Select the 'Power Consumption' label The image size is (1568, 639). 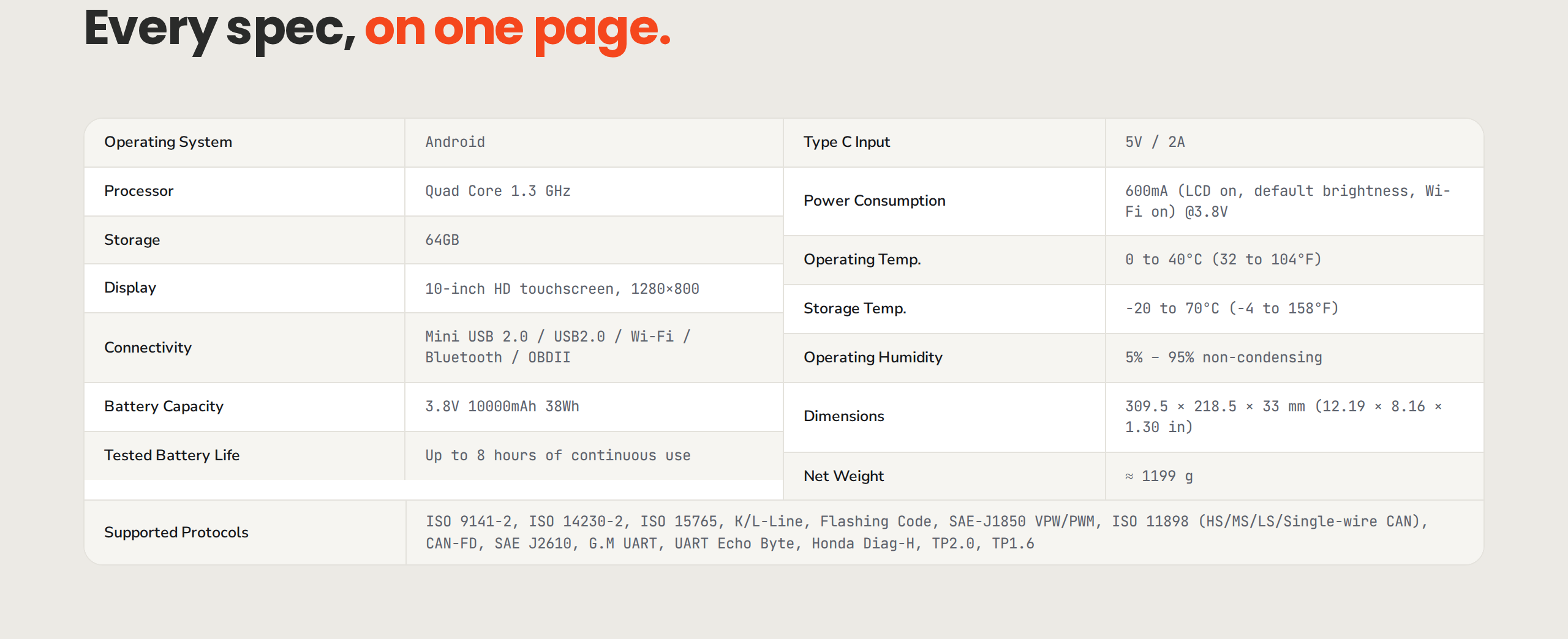click(x=874, y=201)
